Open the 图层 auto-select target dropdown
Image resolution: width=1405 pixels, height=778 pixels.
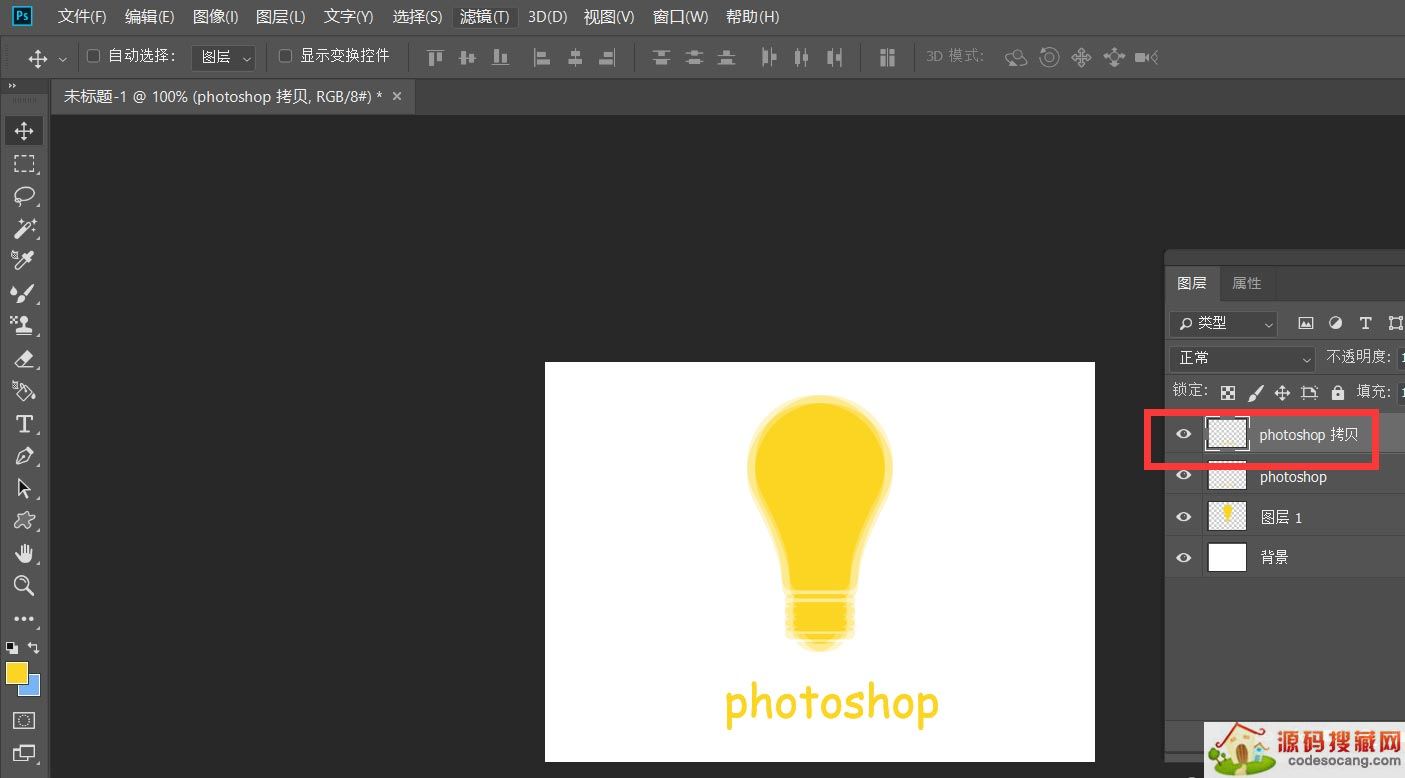(x=223, y=57)
